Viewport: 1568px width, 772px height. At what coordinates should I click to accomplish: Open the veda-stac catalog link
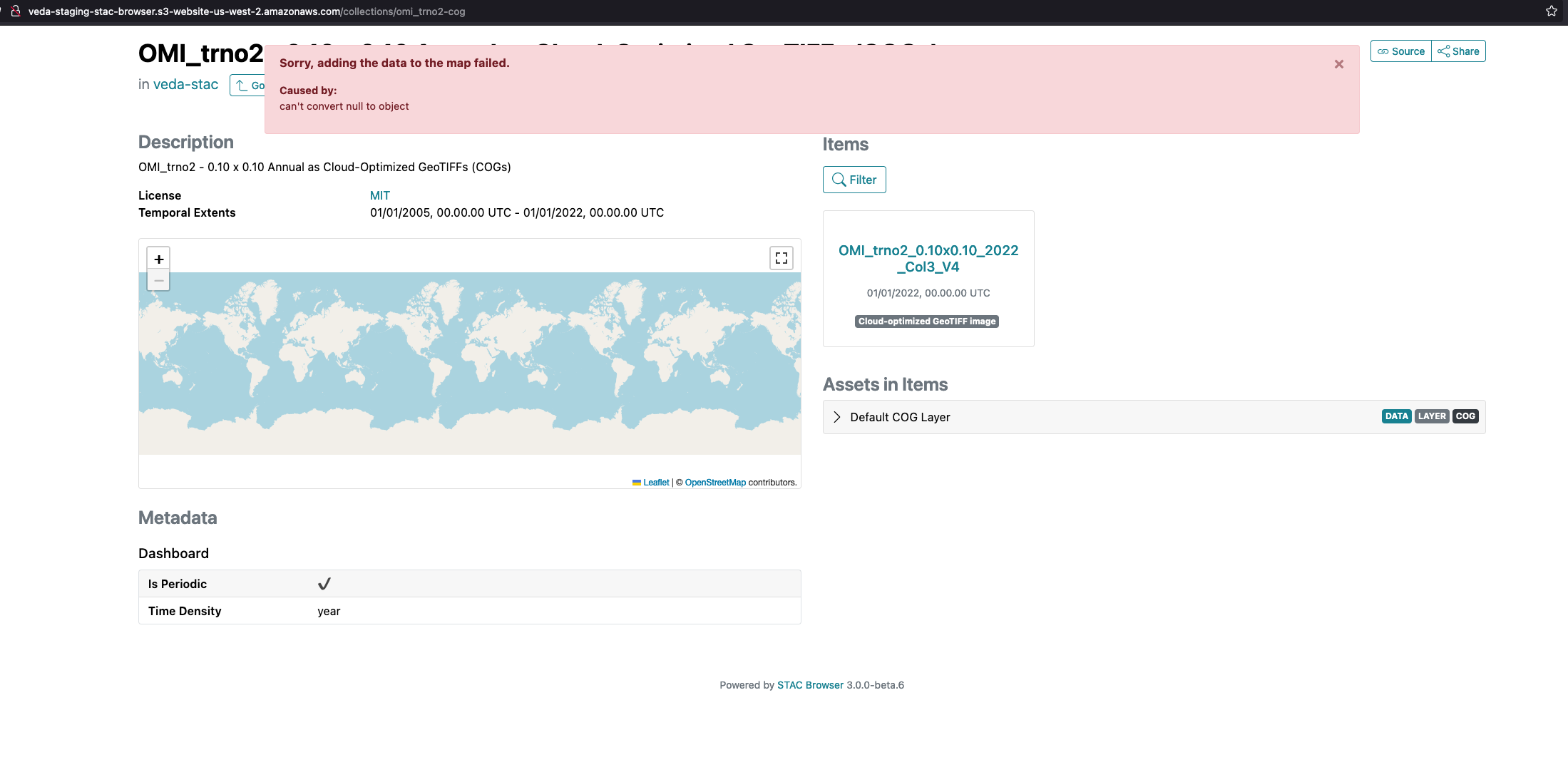click(x=185, y=84)
